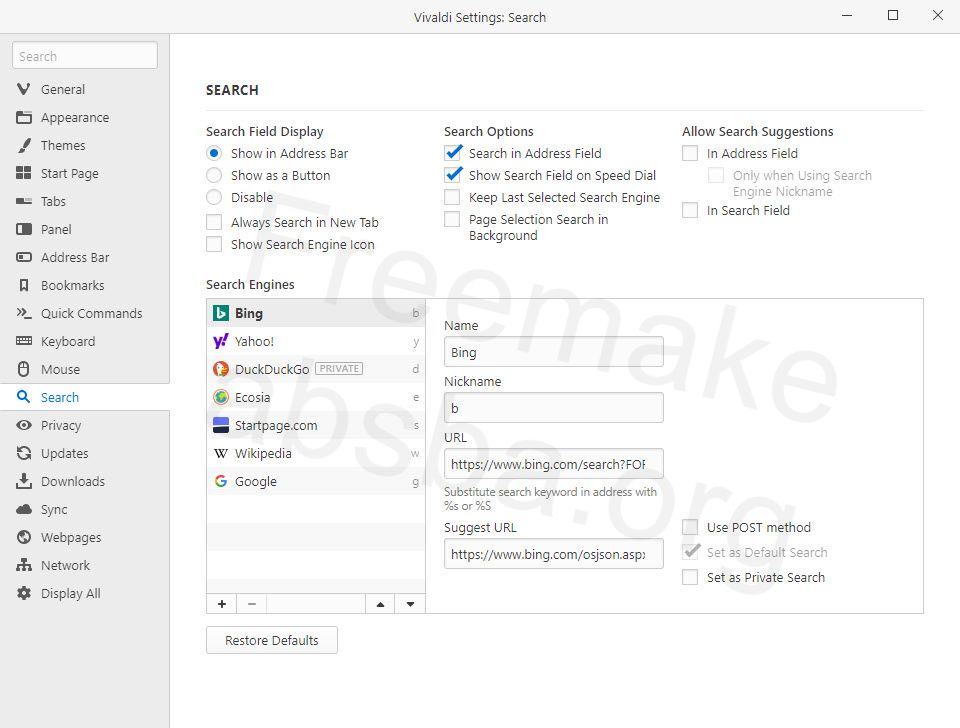Allow suggestions In Address Field
Image resolution: width=960 pixels, height=728 pixels.
click(690, 153)
